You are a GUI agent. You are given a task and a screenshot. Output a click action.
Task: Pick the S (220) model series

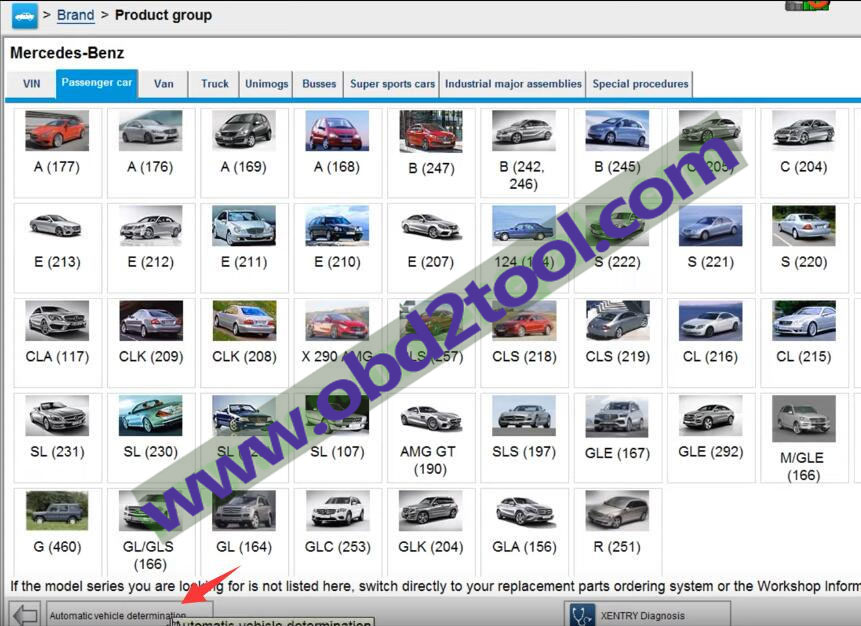(804, 248)
